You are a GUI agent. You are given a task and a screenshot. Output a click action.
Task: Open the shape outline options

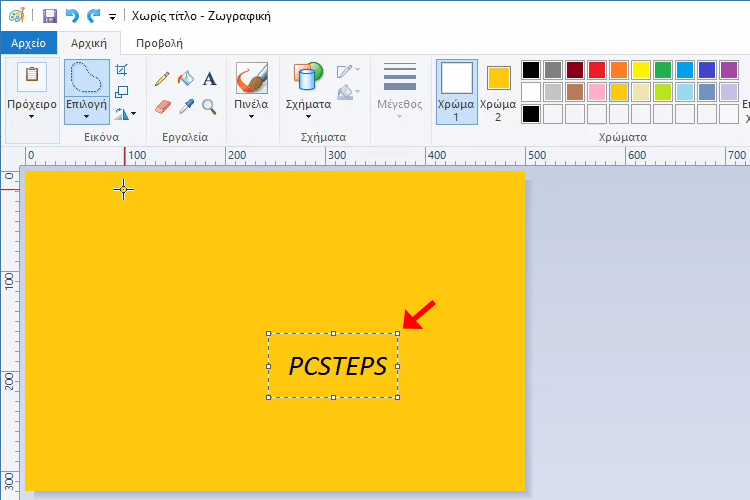pos(348,71)
